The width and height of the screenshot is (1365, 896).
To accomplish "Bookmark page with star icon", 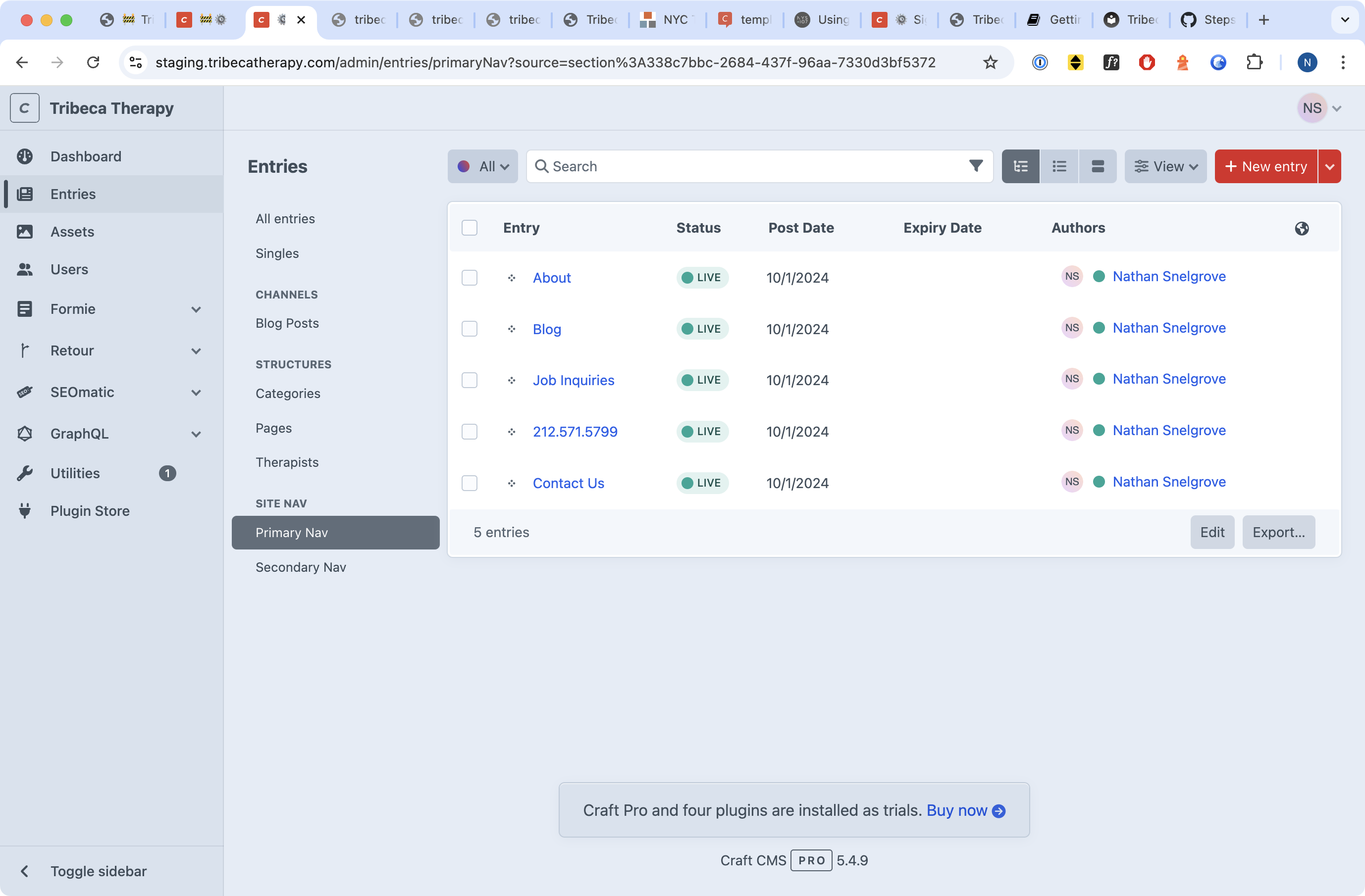I will coord(991,62).
